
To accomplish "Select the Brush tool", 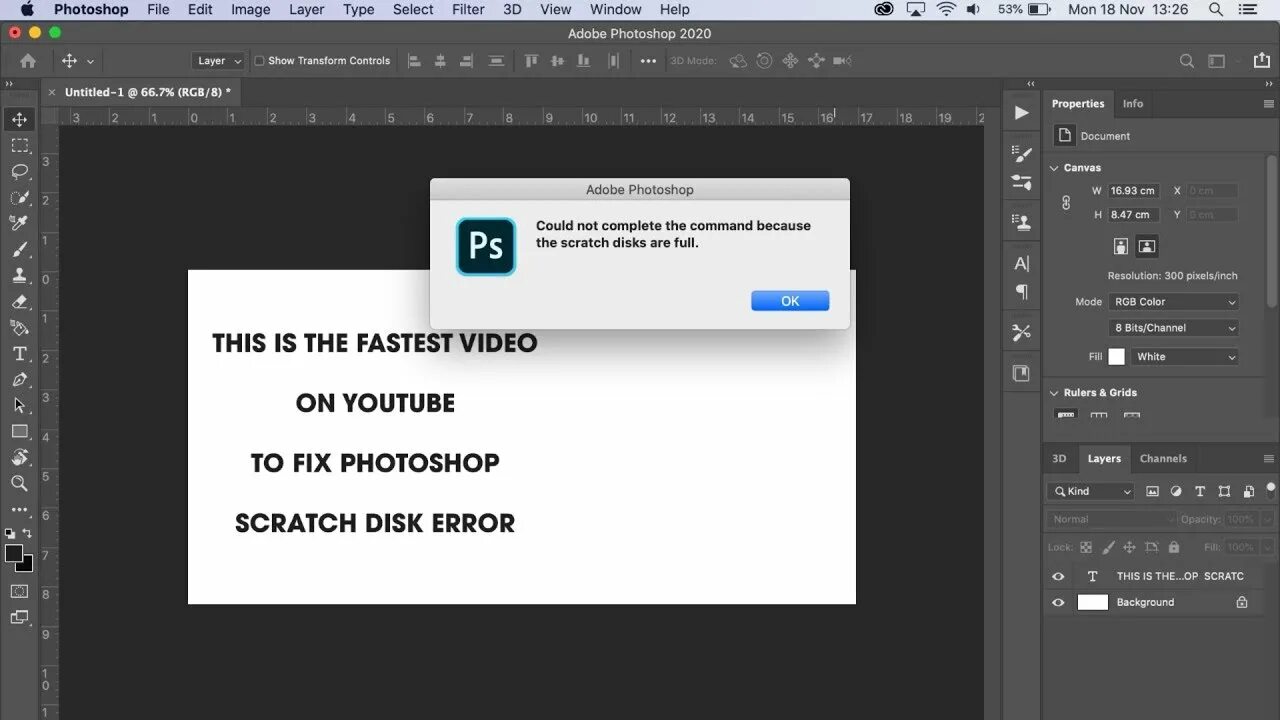I will [x=19, y=250].
